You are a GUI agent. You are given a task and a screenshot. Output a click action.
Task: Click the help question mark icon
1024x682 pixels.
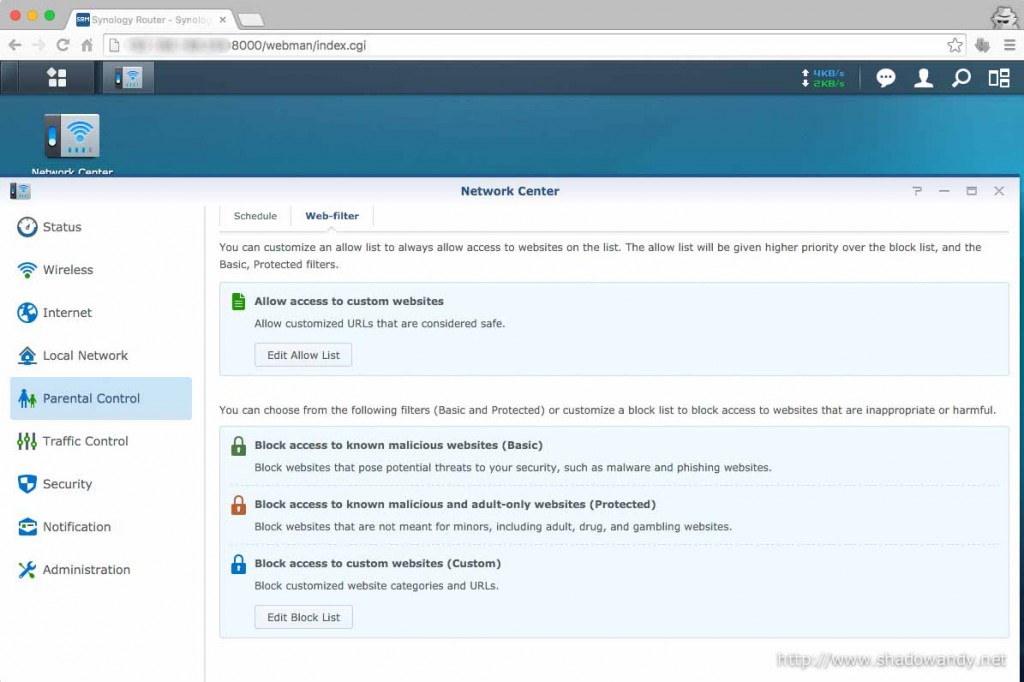917,191
